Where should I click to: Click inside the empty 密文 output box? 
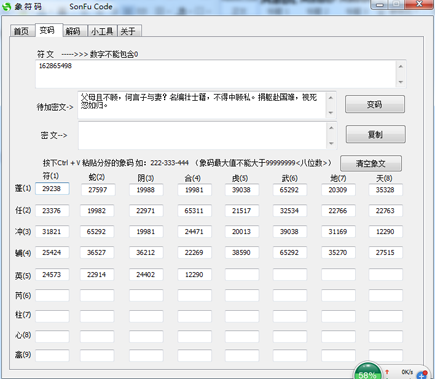click(x=202, y=135)
